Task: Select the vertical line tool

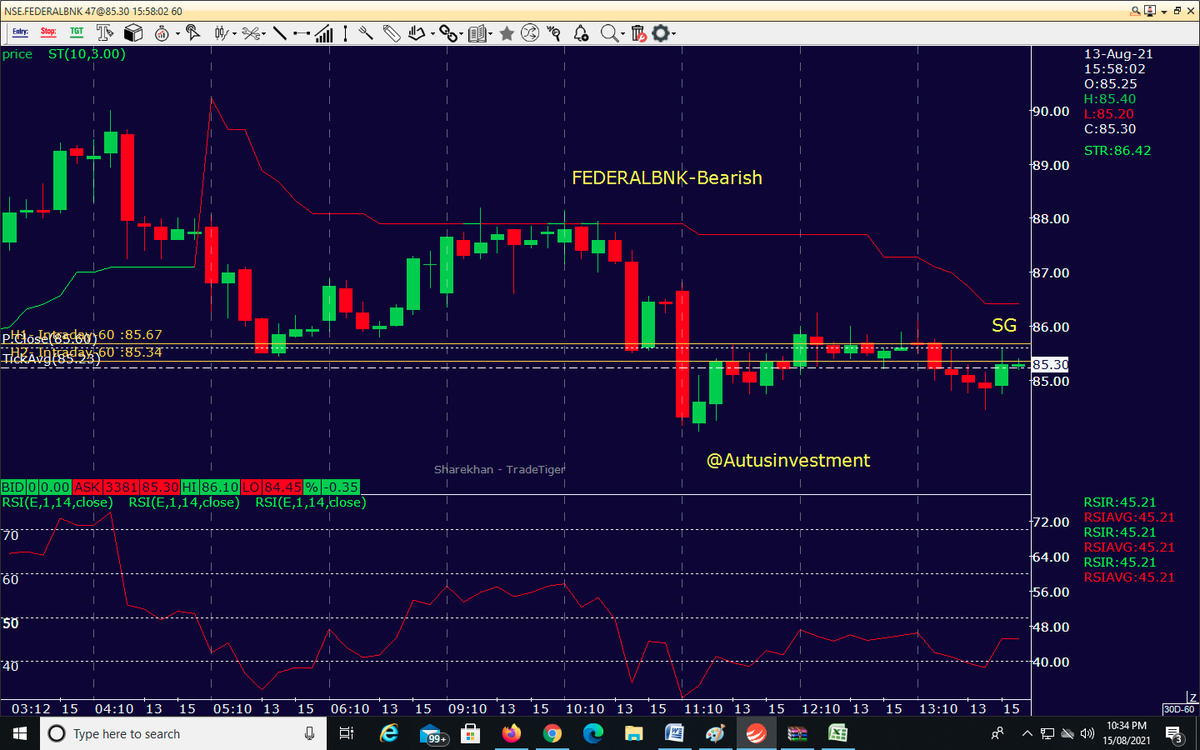Action: tap(345, 33)
